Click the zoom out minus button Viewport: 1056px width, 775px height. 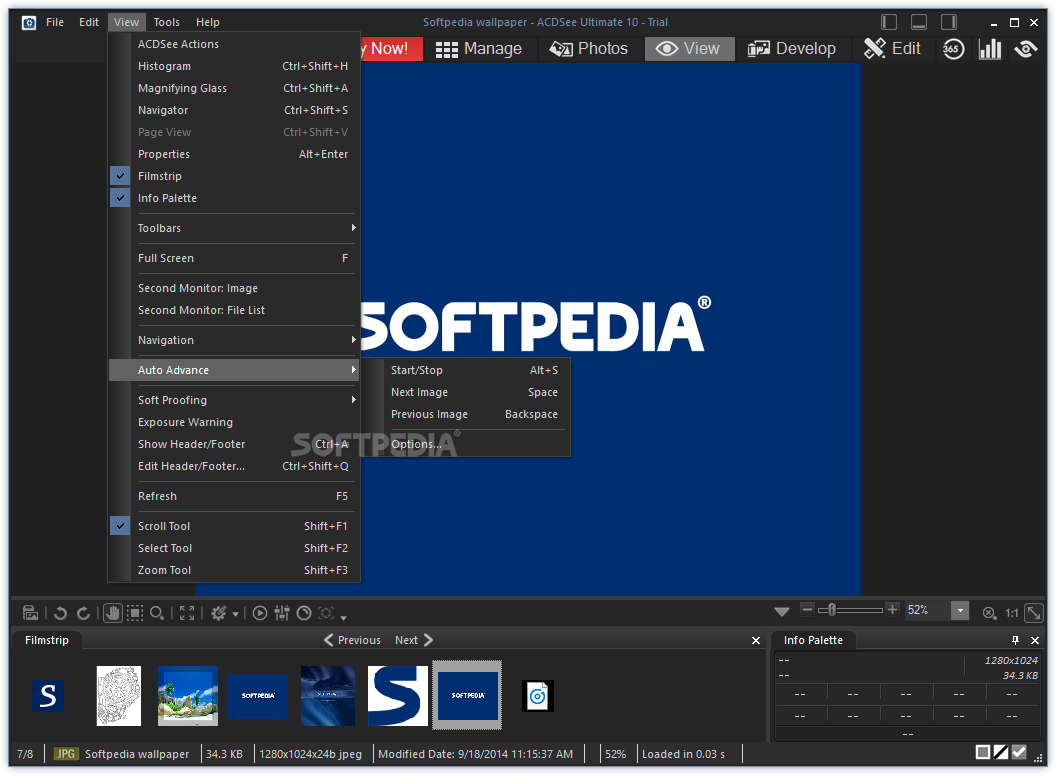(807, 609)
